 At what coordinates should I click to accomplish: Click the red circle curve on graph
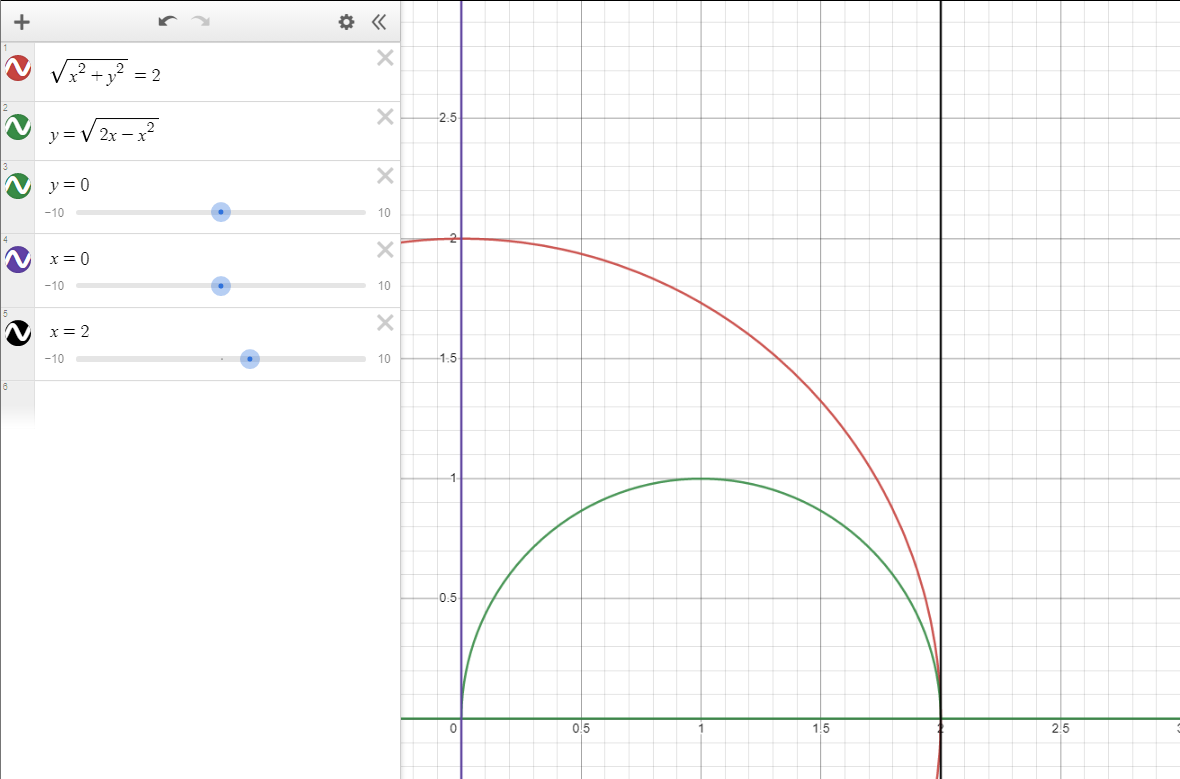[821, 399]
